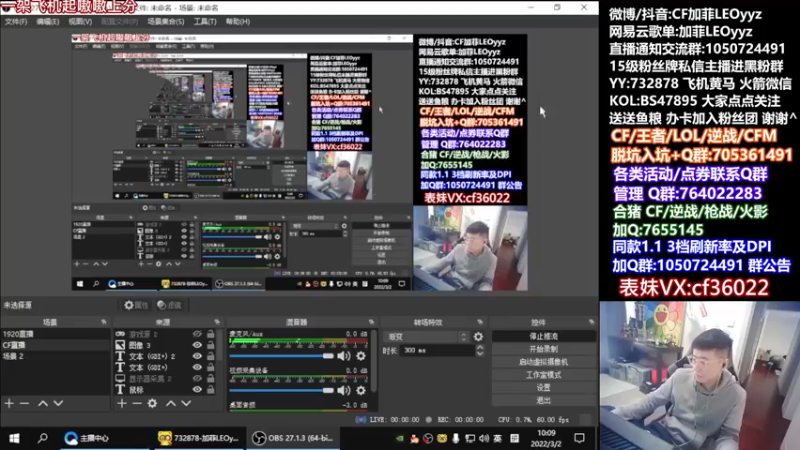This screenshot has width=800, height=450.
Task: Remove selected source with minus icon
Action: (137, 404)
